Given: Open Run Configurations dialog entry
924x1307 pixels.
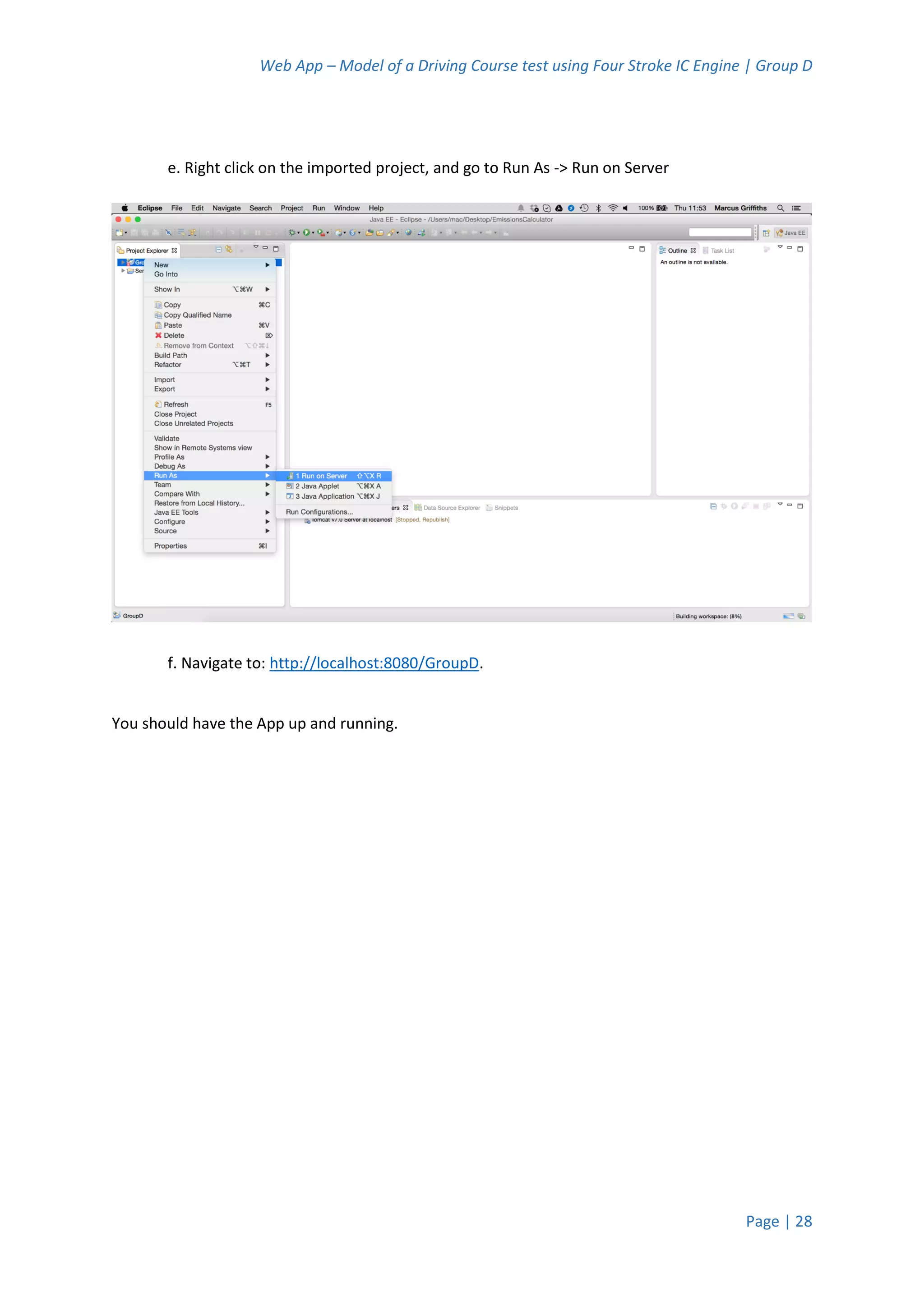Looking at the screenshot, I should point(334,512).
